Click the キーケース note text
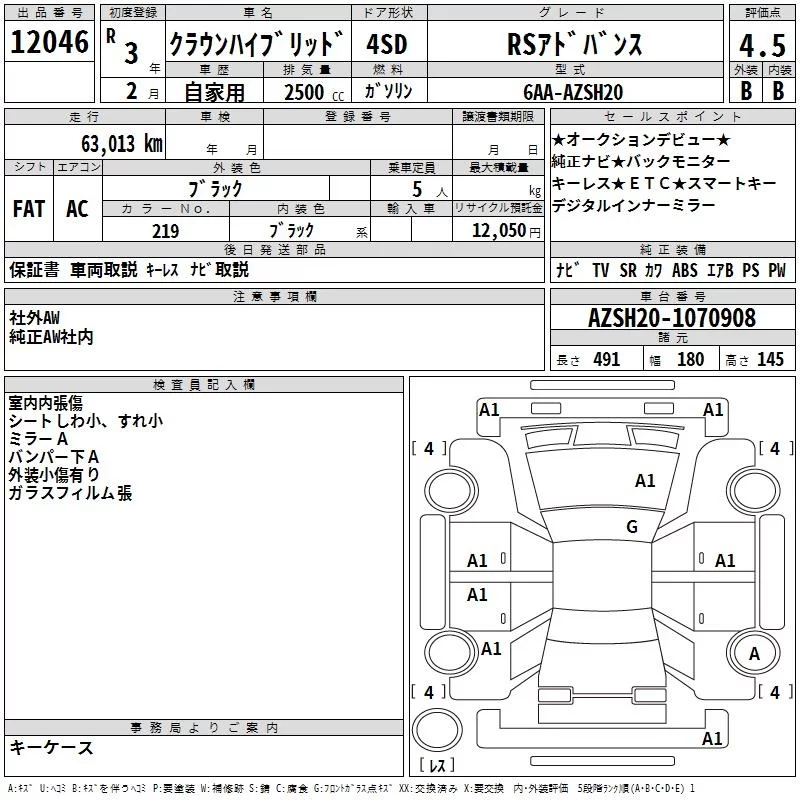 51,748
